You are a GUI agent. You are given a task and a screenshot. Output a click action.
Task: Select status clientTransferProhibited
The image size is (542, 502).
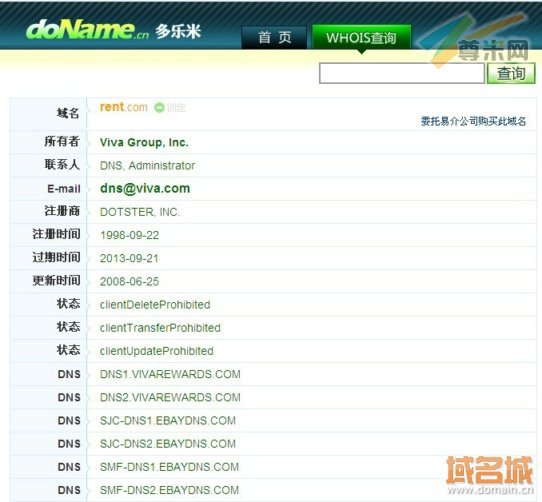click(160, 328)
